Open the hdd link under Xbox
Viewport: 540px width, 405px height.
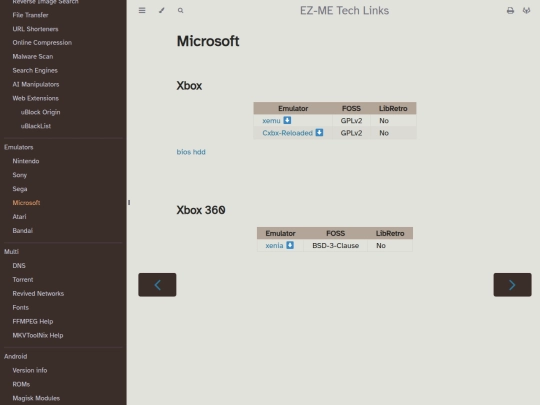pyautogui.click(x=199, y=152)
